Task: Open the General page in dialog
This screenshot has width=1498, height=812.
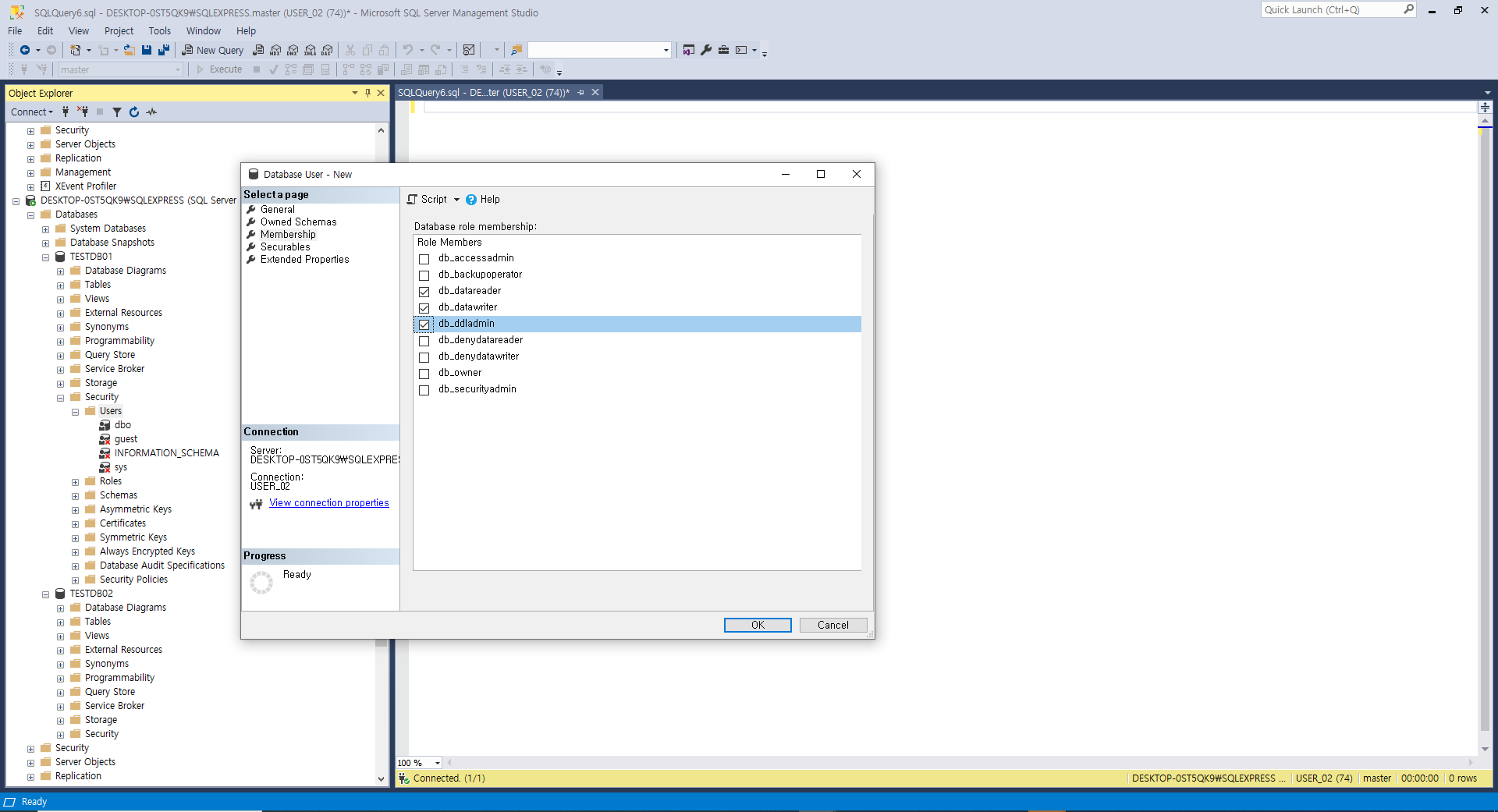Action: click(278, 210)
